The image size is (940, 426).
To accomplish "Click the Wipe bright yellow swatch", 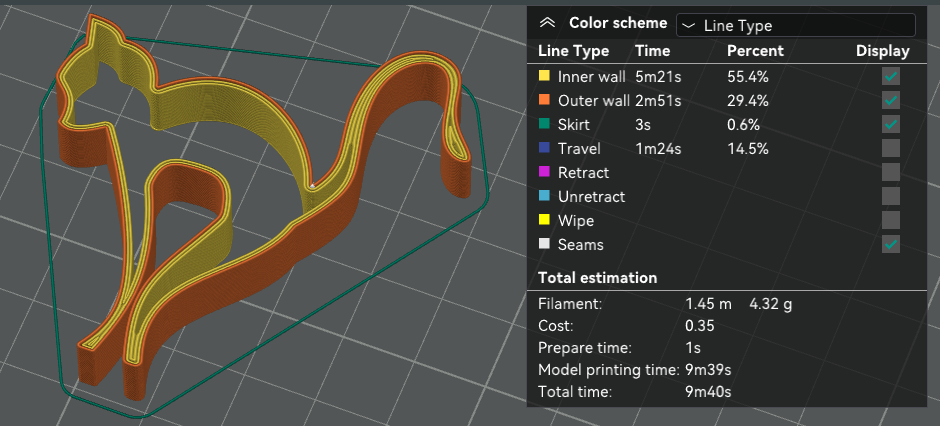I will (544, 220).
